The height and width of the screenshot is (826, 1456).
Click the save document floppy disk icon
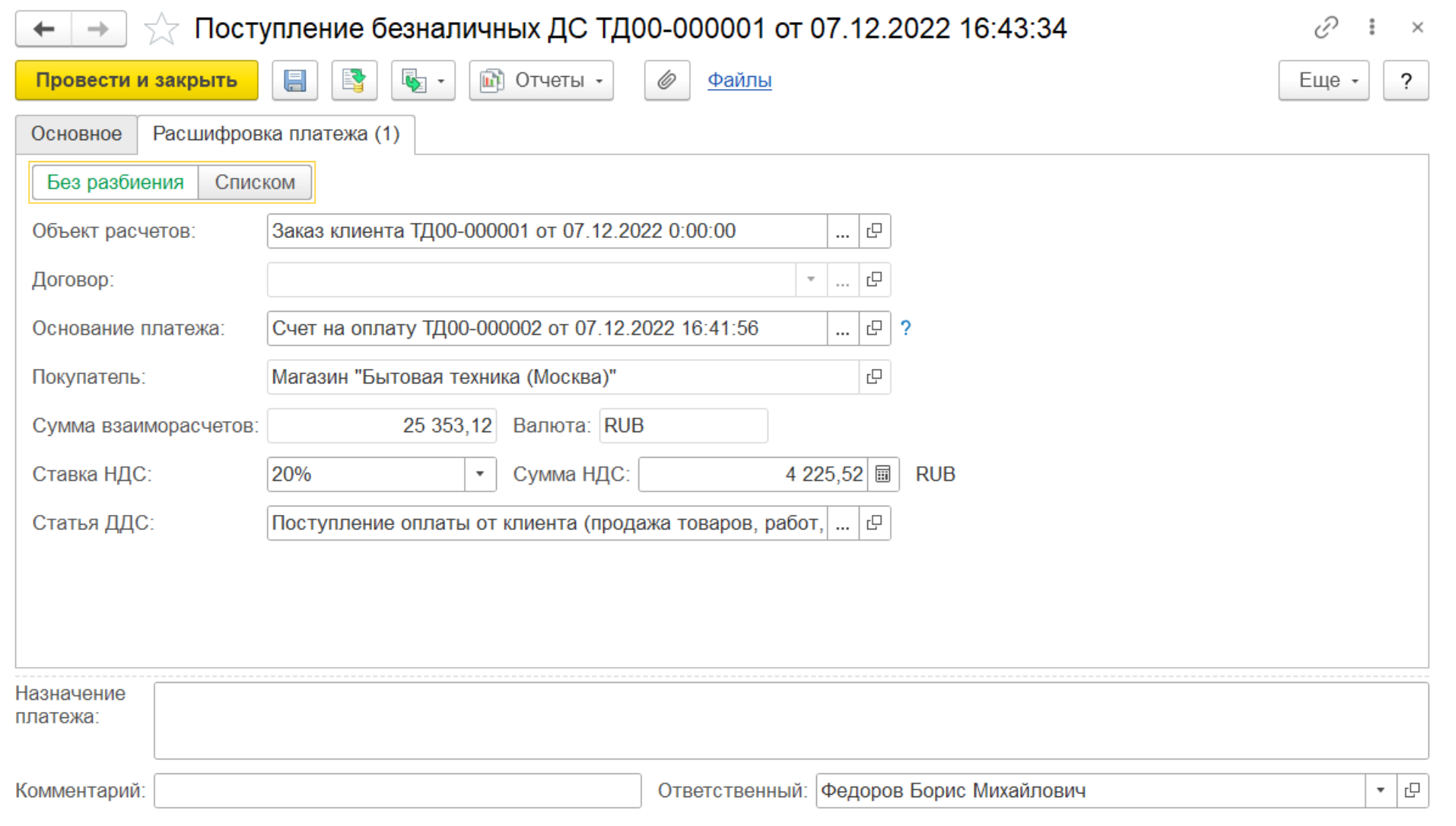(294, 81)
